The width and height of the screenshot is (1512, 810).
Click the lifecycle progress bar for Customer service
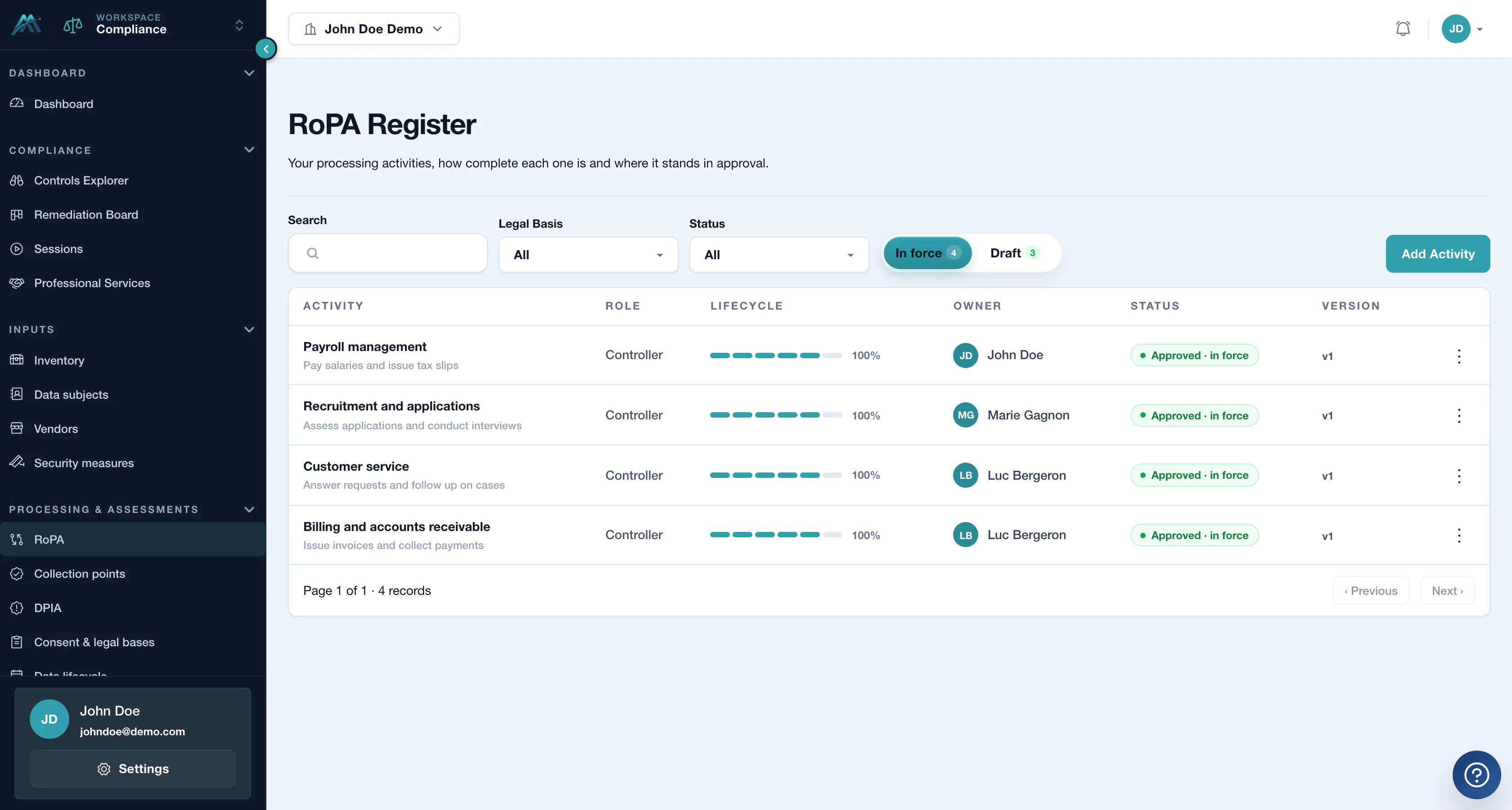tap(776, 476)
